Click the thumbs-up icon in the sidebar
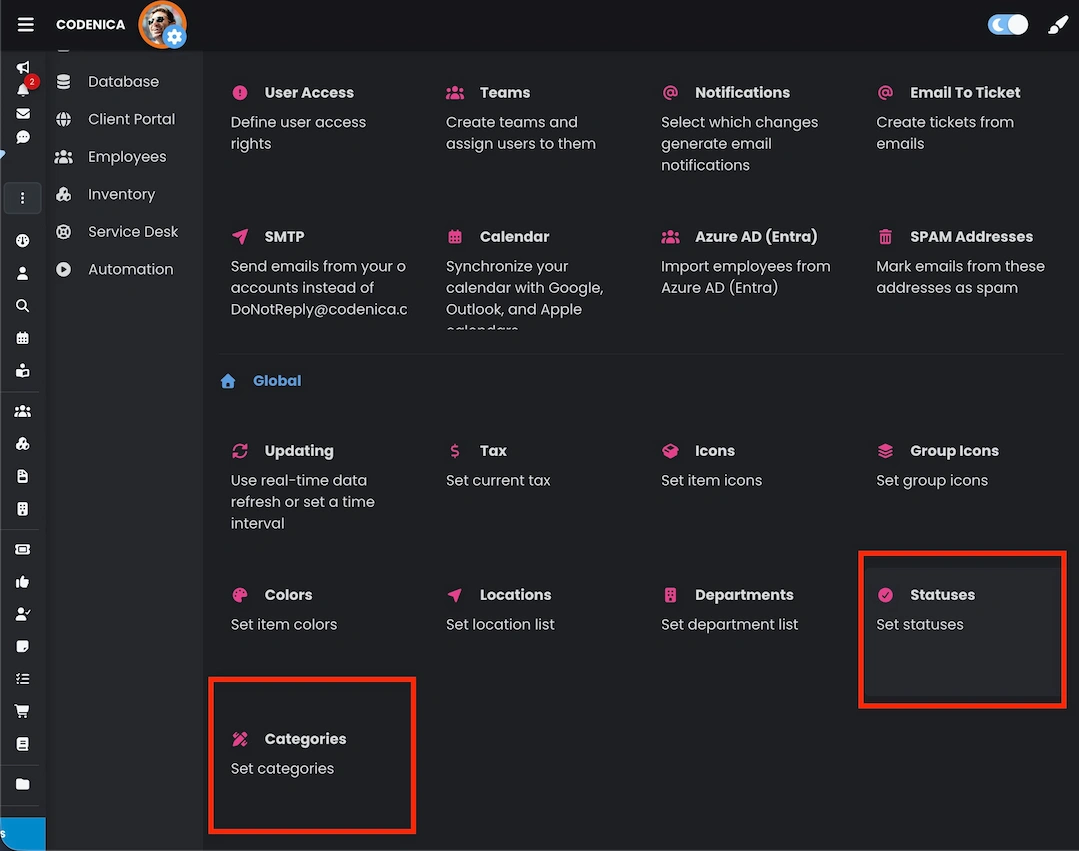The image size is (1079, 851). pos(22,582)
